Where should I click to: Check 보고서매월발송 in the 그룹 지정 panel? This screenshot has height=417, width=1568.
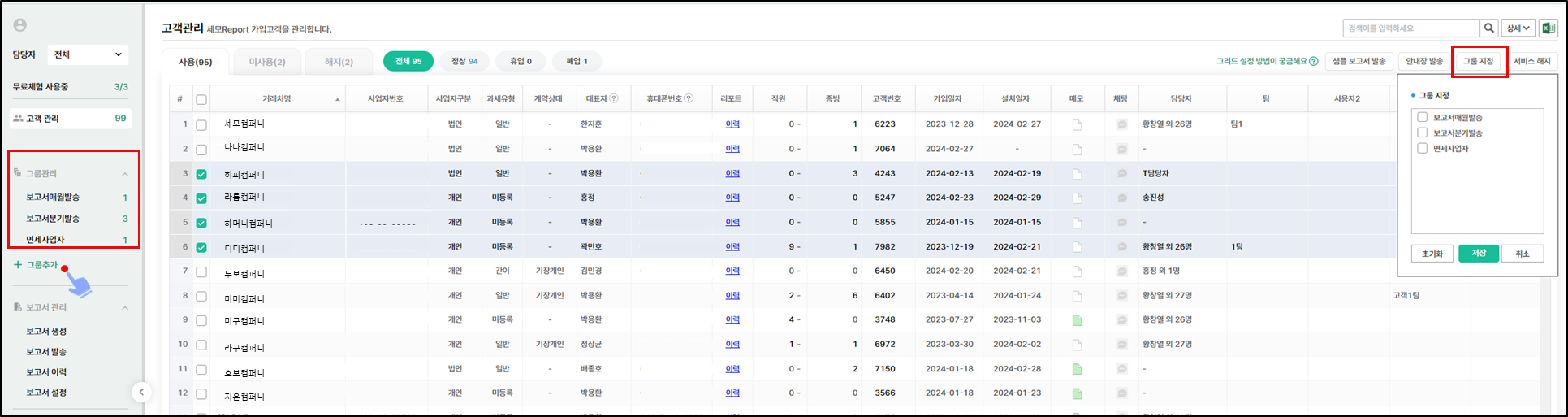(1422, 118)
